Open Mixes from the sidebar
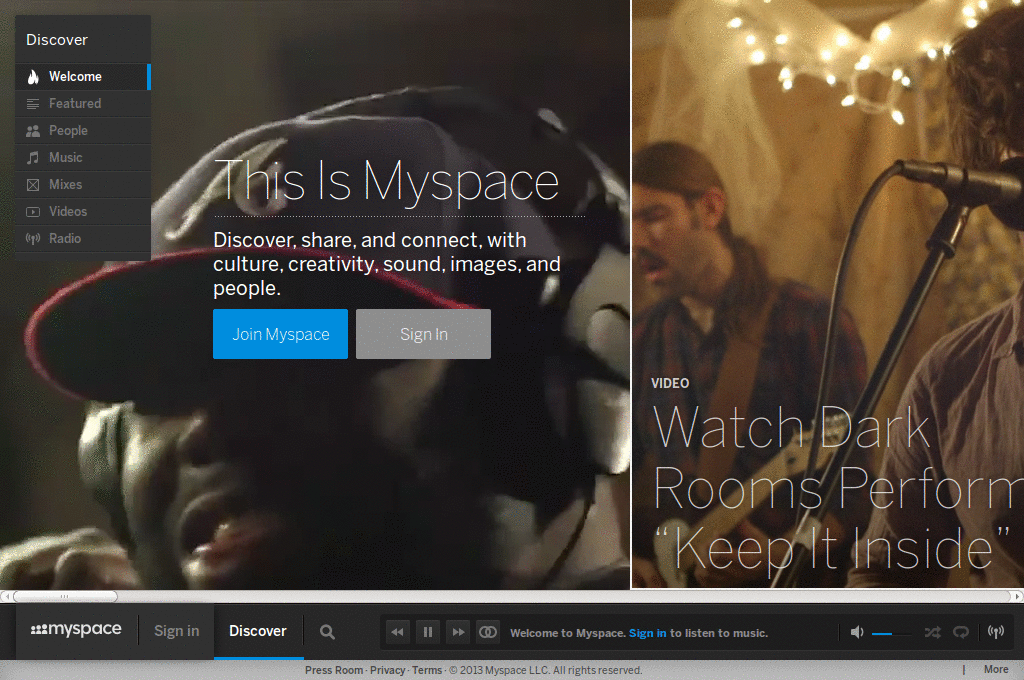1024x680 pixels. point(83,184)
